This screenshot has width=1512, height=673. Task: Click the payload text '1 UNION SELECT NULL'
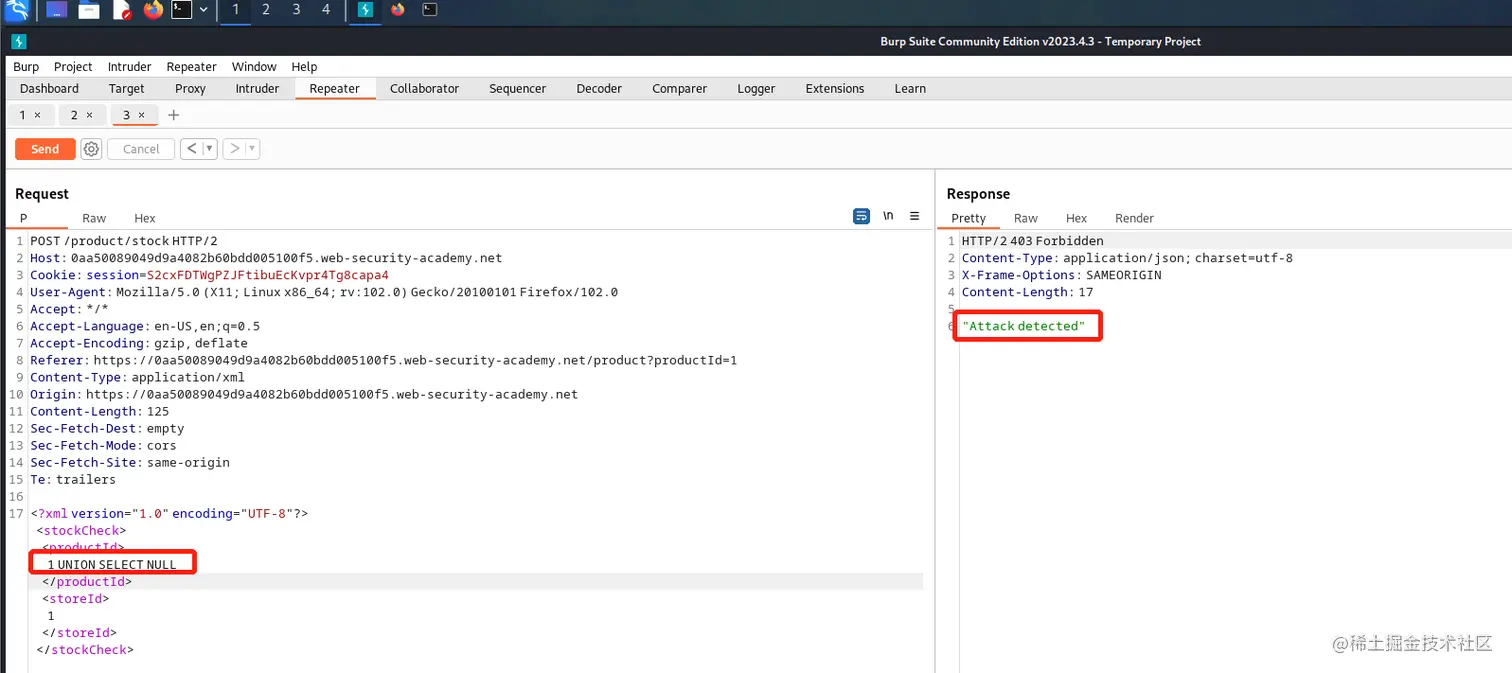112,565
